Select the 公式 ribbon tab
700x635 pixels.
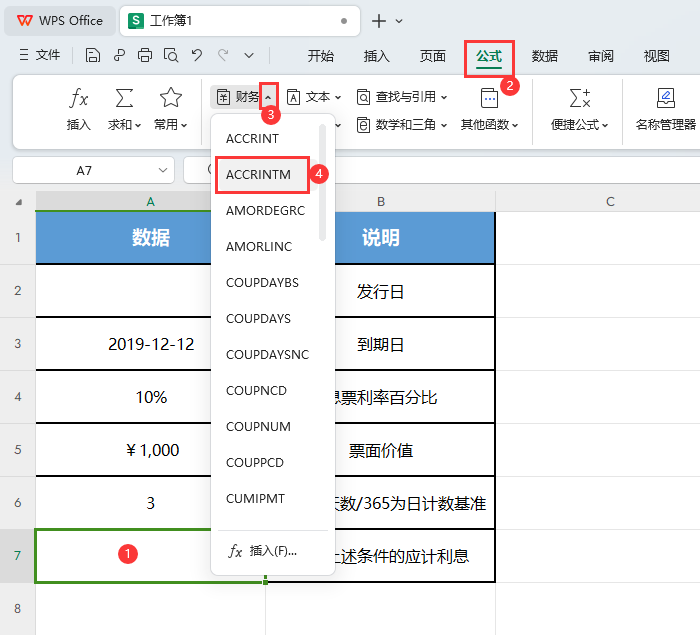click(x=489, y=57)
